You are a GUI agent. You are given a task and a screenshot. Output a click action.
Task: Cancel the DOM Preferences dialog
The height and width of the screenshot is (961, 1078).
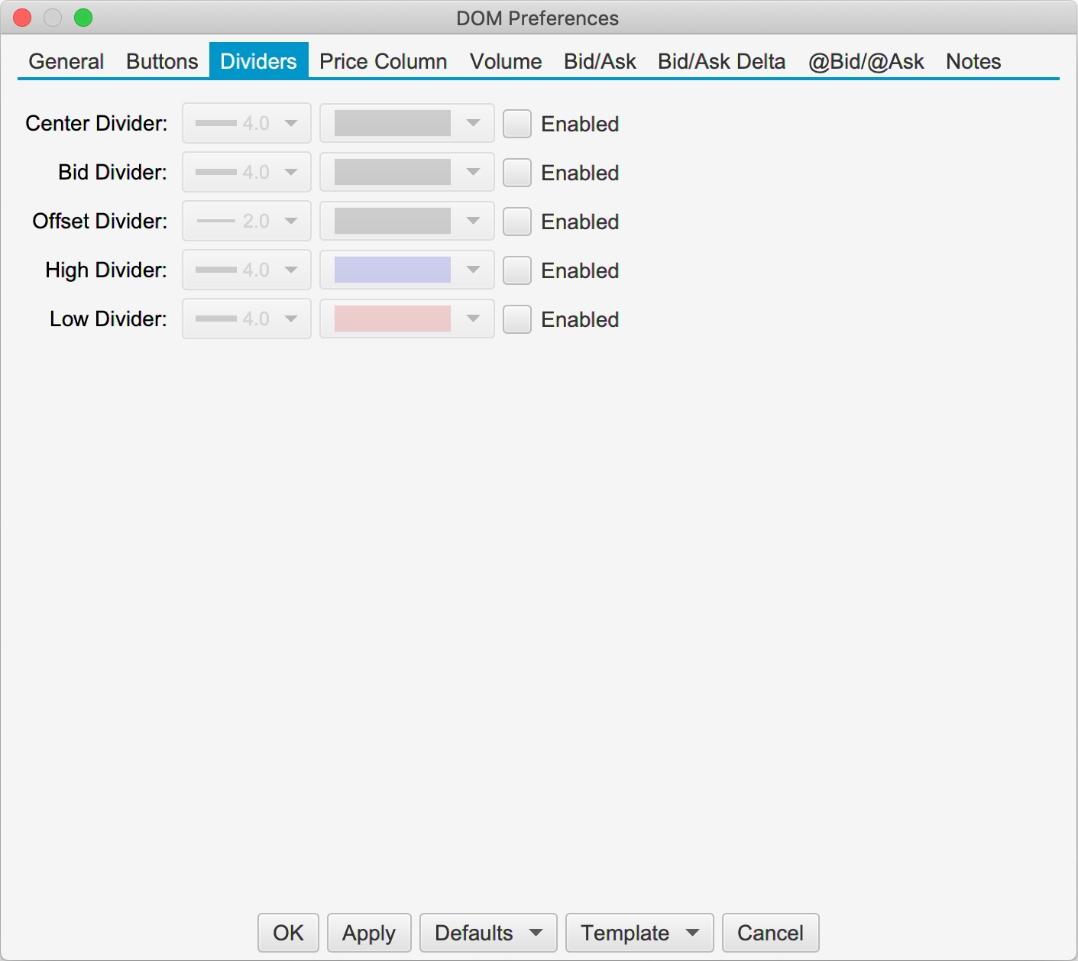(x=771, y=933)
